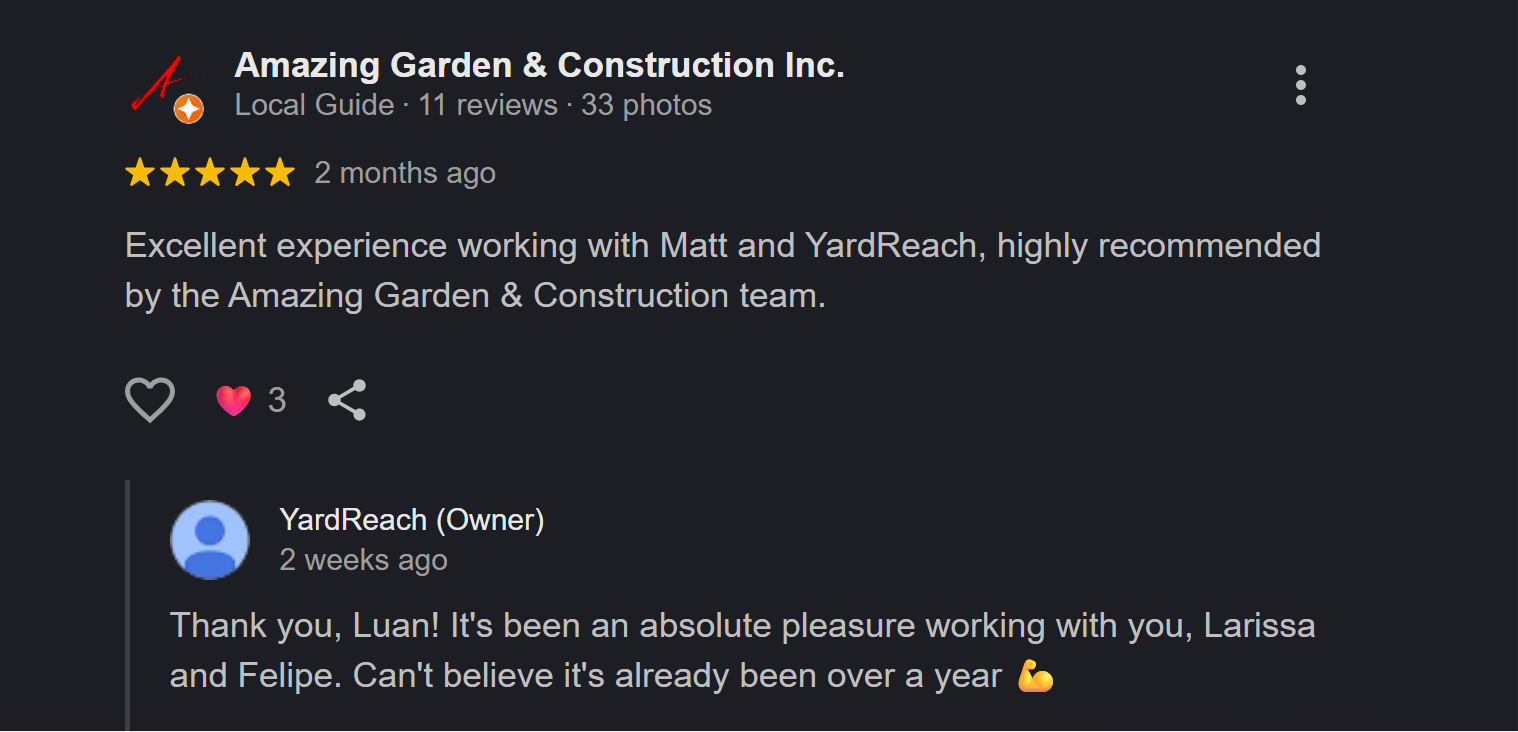
Task: Expand reaction details next to count 3
Action: [277, 399]
